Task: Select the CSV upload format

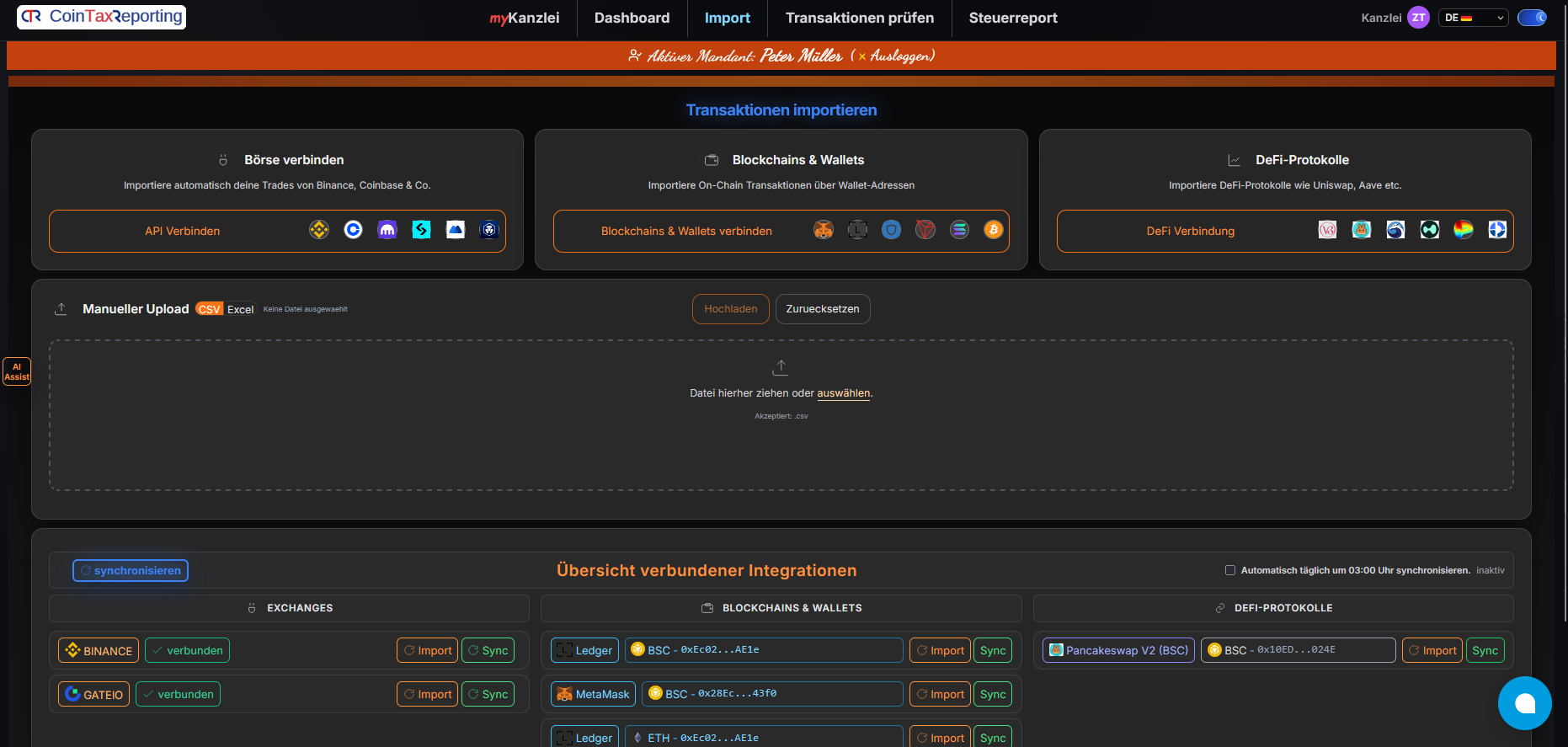Action: pos(210,309)
